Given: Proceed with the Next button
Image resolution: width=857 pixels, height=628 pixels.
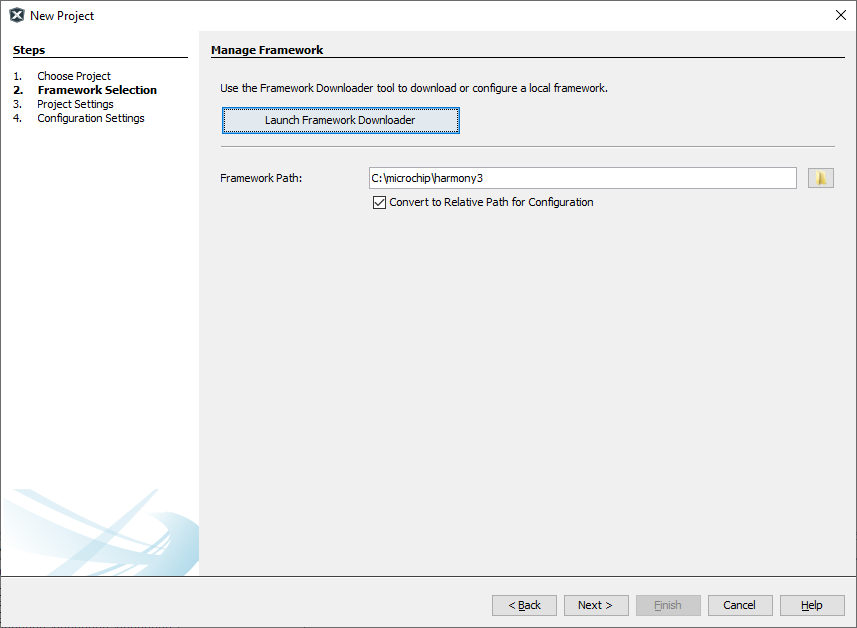Looking at the screenshot, I should 596,605.
